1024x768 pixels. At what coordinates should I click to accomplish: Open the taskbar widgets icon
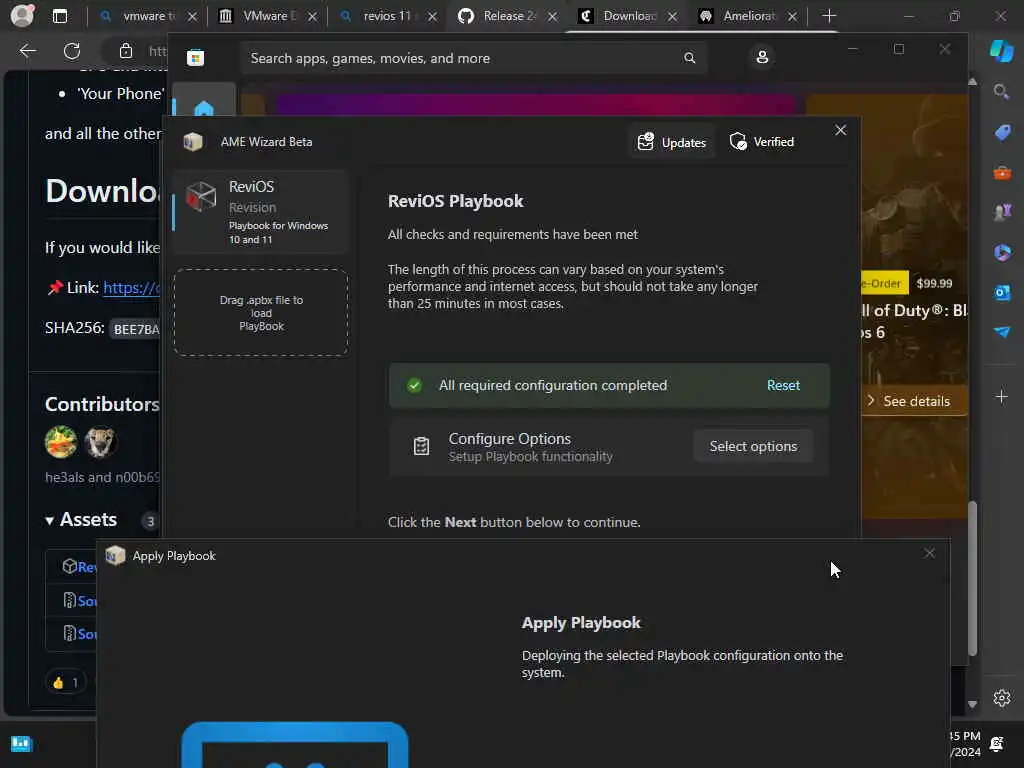[22, 744]
